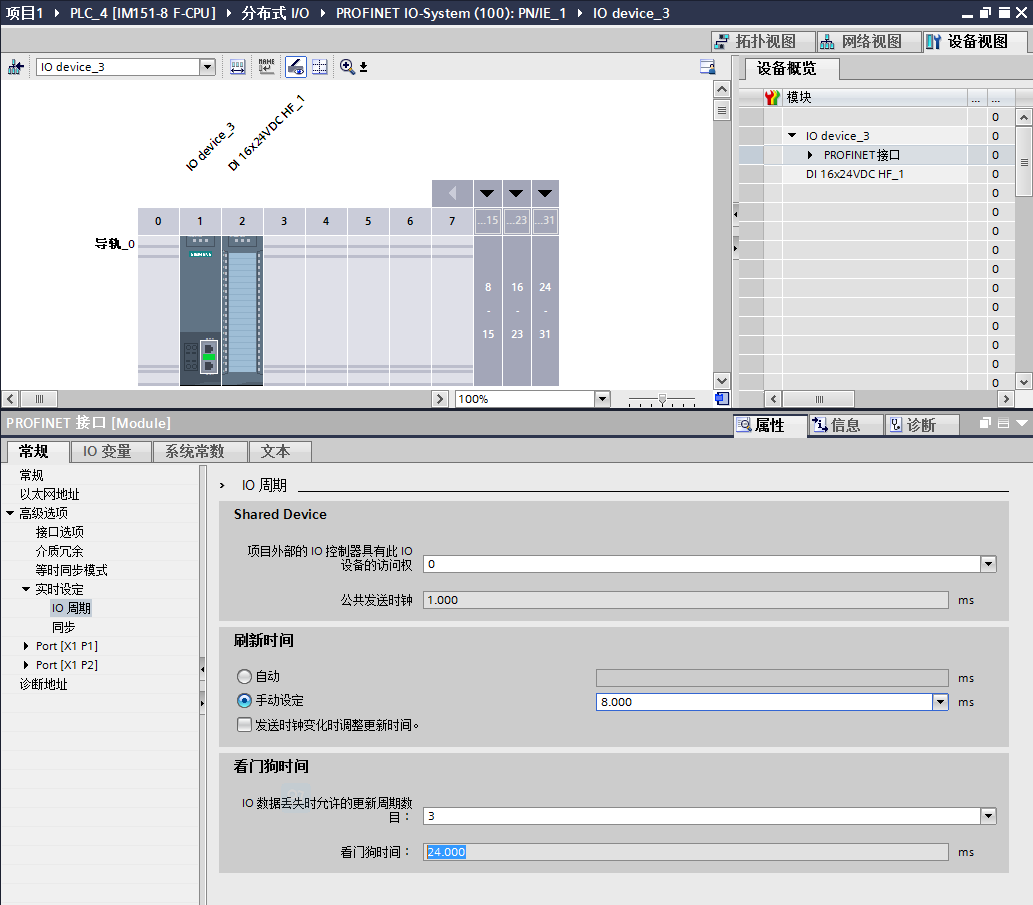The image size is (1033, 905).
Task: Open the IO device_3 device selector dropdown
Action: click(x=207, y=66)
